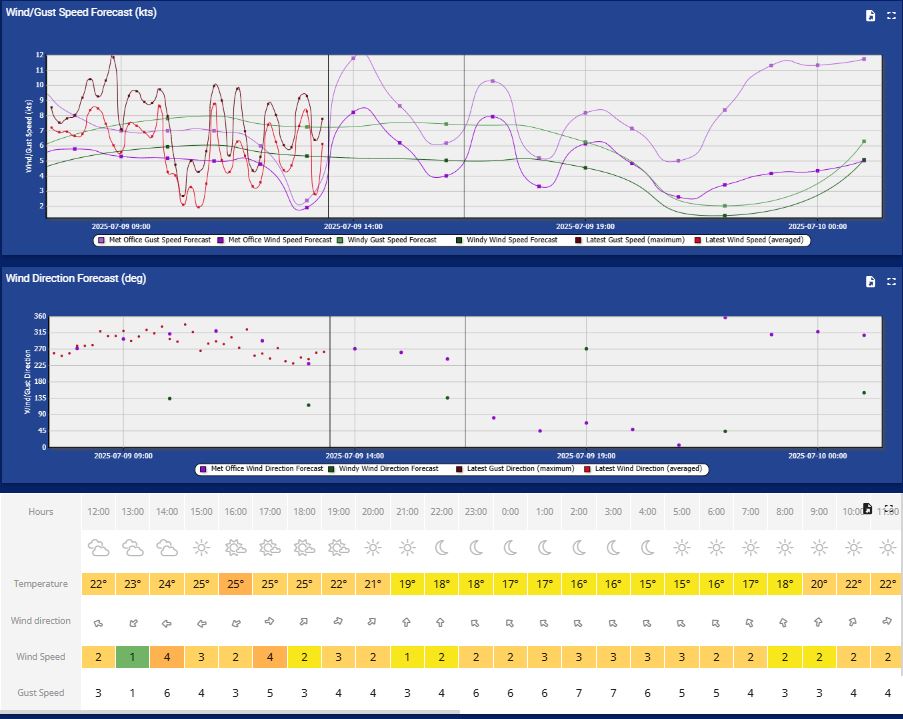903x719 pixels.
Task: Hide Met Office Wind Direction Forecast series
Action: point(267,468)
